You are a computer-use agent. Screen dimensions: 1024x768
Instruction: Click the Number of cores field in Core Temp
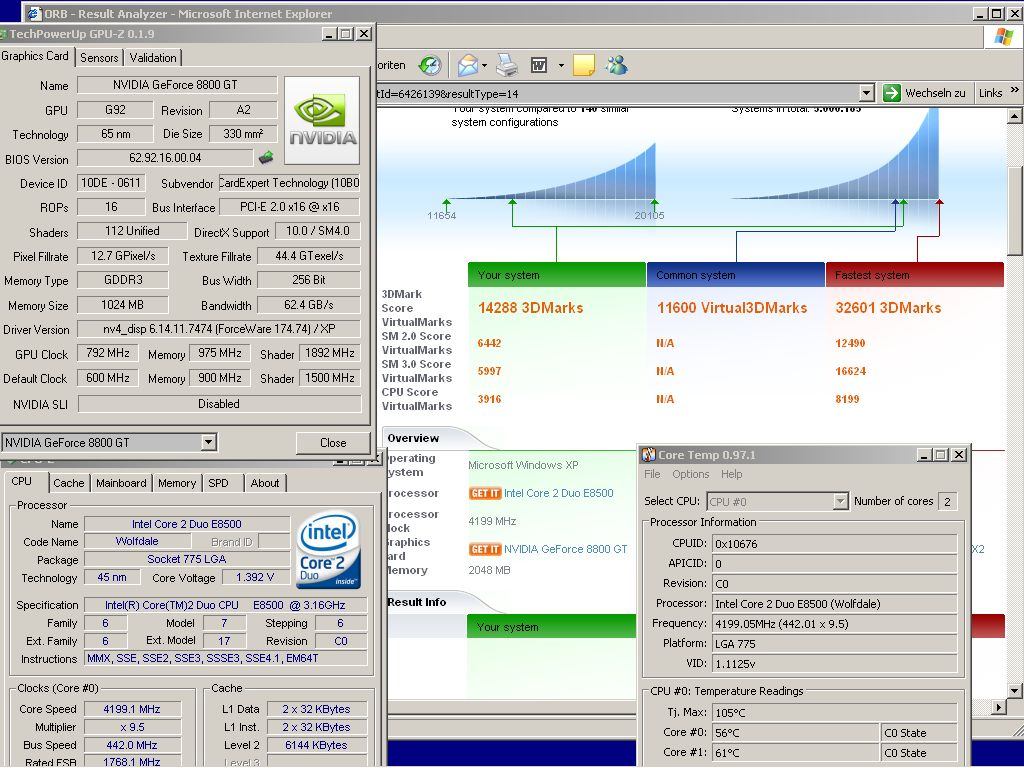(x=947, y=502)
